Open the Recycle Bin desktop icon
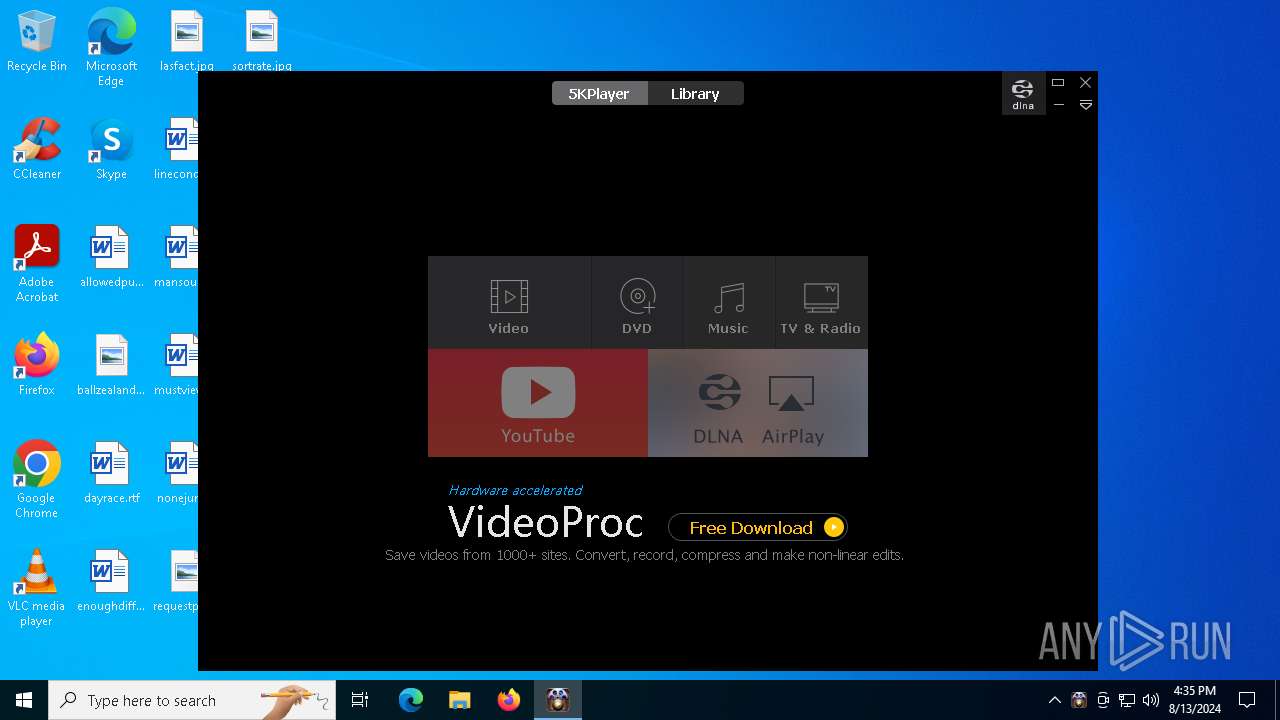Viewport: 1280px width, 720px height. (37, 42)
